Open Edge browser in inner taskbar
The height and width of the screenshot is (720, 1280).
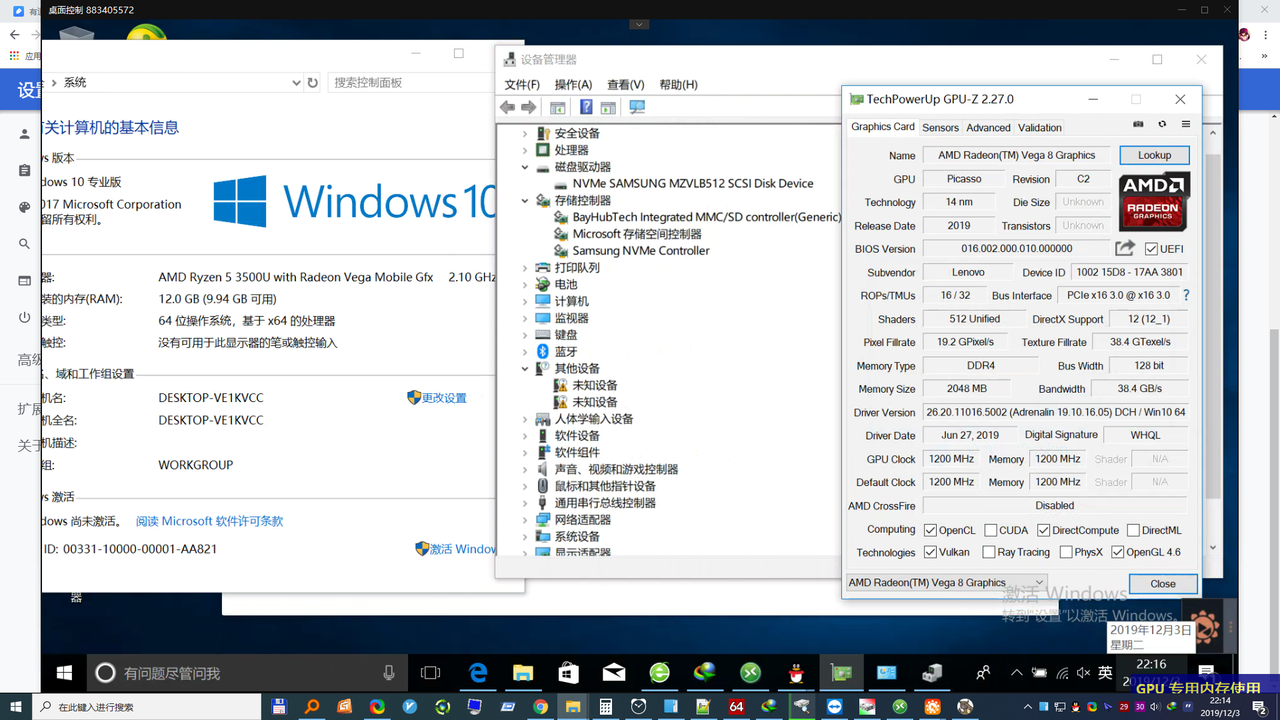tap(478, 673)
